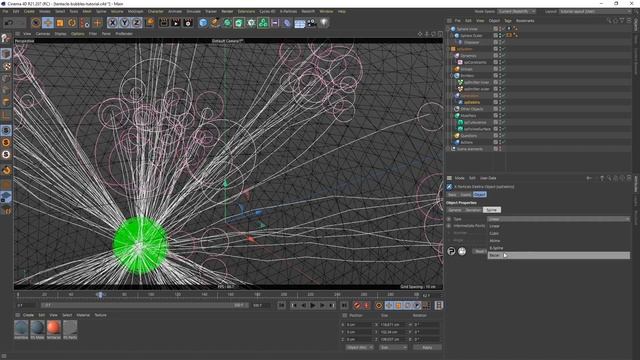Activate the Move tool in top toolbar
The height and width of the screenshot is (360, 640).
pyautogui.click(x=48, y=23)
